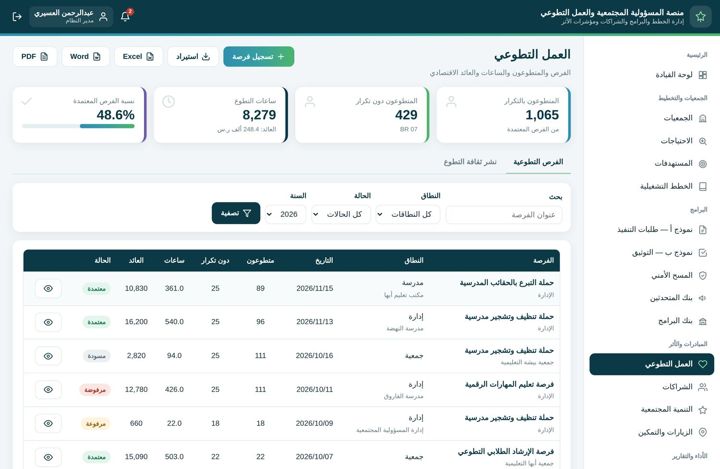The height and width of the screenshot is (469, 720).
Task: Click the نسبة الفرص المعتمدة progress bar
Action: [x=78, y=126]
